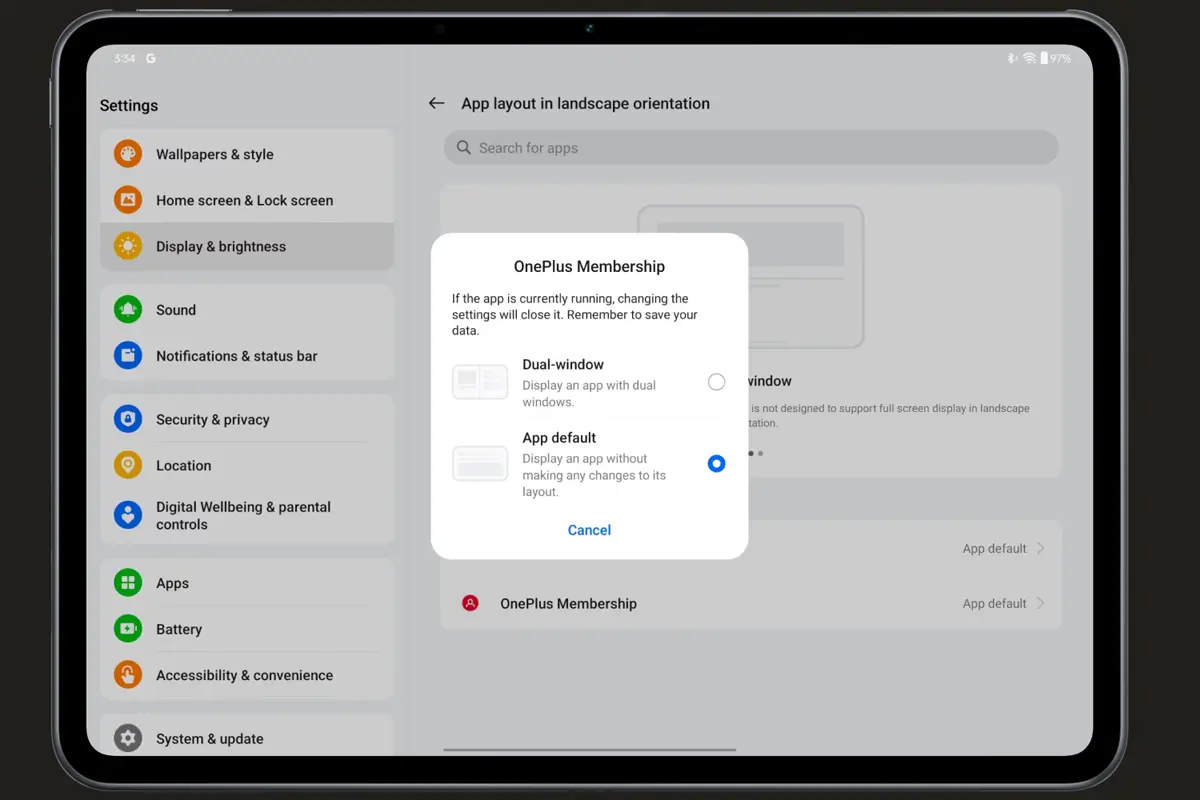Click the App default layout preview thumbnail
Image resolution: width=1200 pixels, height=800 pixels.
pos(480,464)
